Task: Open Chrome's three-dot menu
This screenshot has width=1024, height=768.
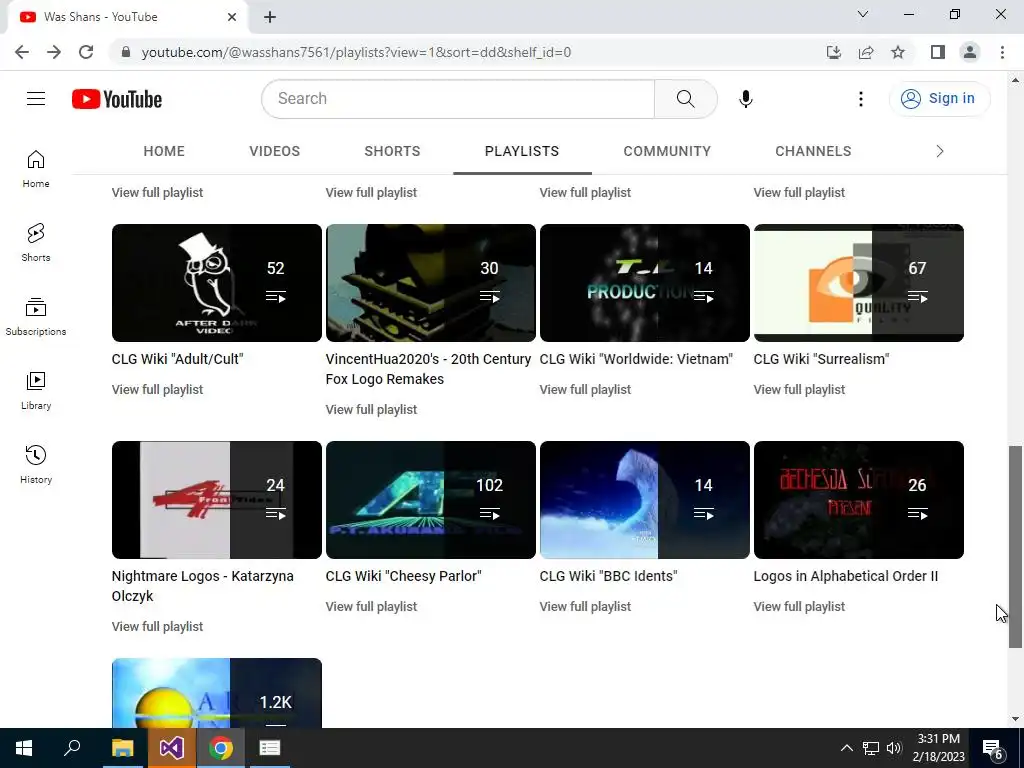Action: tap(1002, 52)
